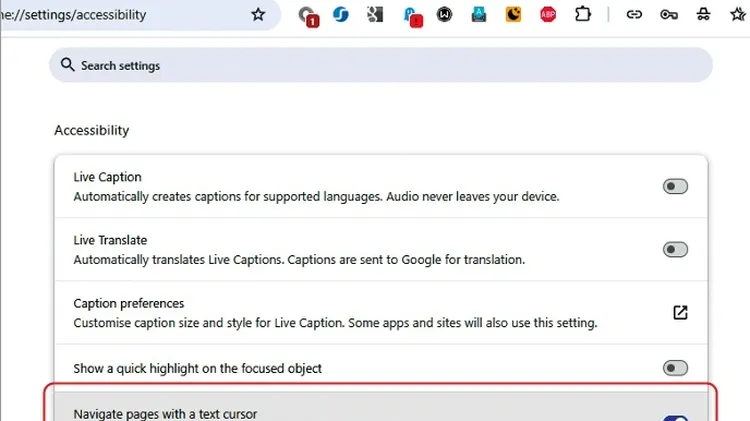Click the Search settings input field
The image size is (750, 421).
380,65
